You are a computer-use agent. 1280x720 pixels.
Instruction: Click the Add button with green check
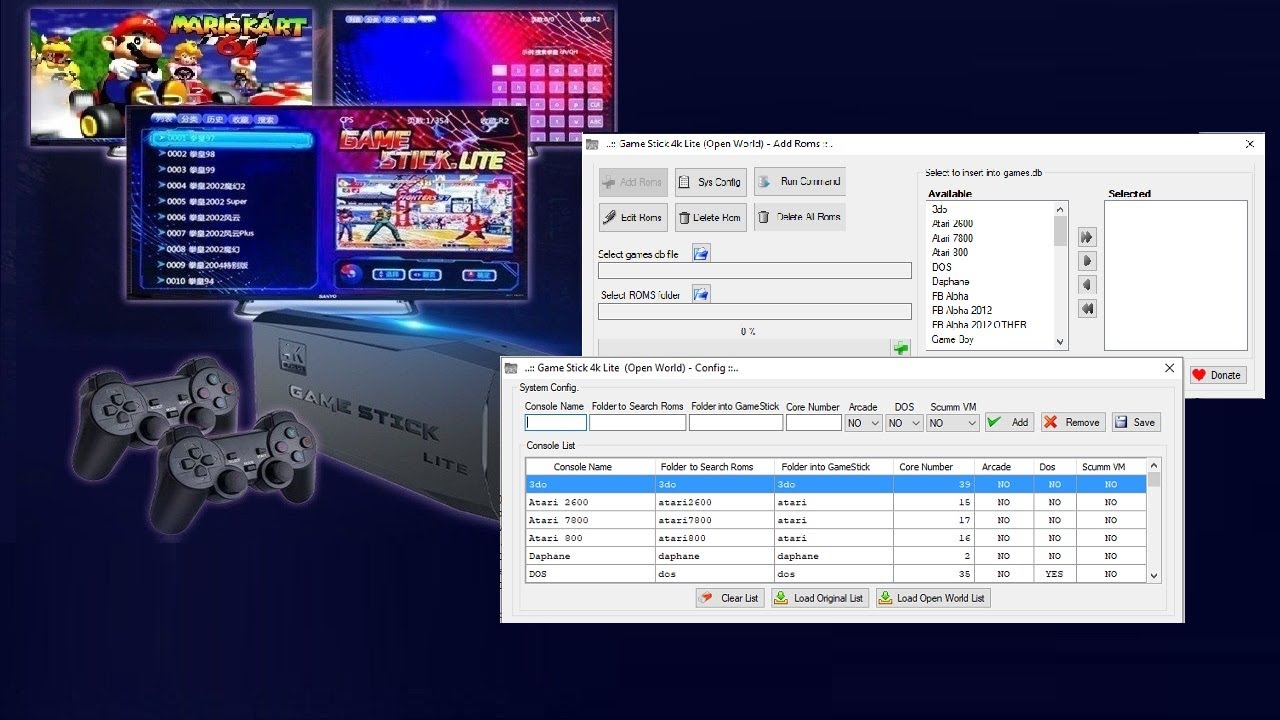point(1009,422)
